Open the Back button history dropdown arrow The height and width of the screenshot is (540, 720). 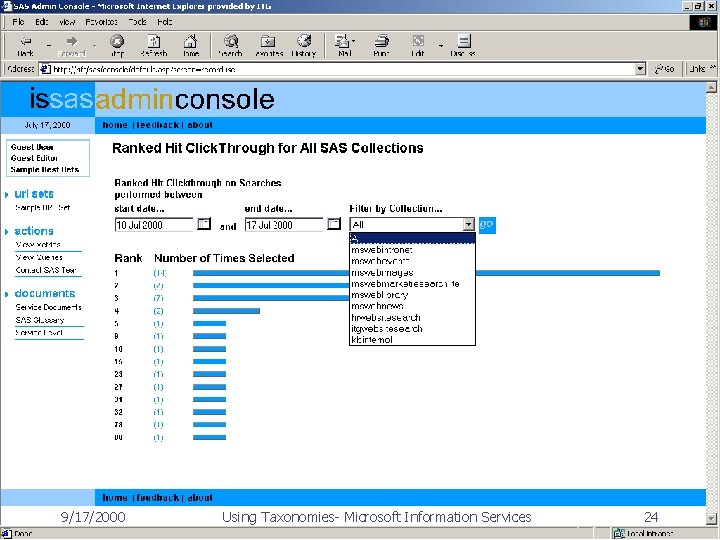tap(49, 45)
